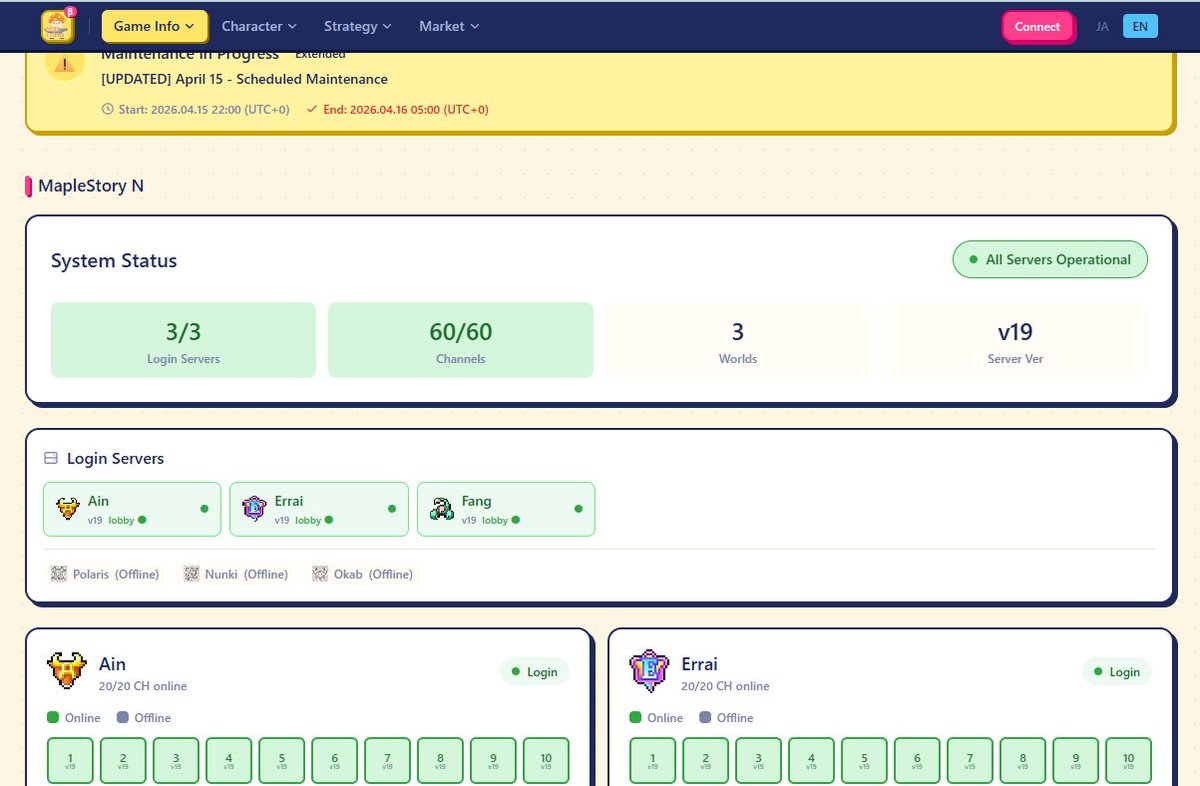Screen dimensions: 1200x786
Task: Click the 20/20 CH online text under Errai
Action: (725, 686)
